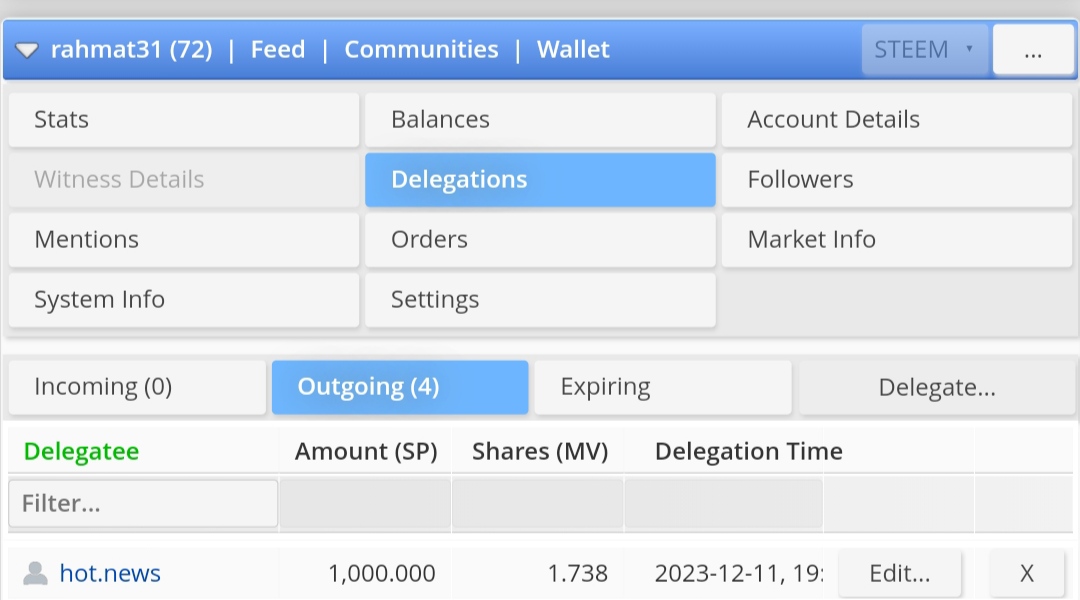Open the Mentions tab
This screenshot has width=1080, height=600.
(183, 240)
